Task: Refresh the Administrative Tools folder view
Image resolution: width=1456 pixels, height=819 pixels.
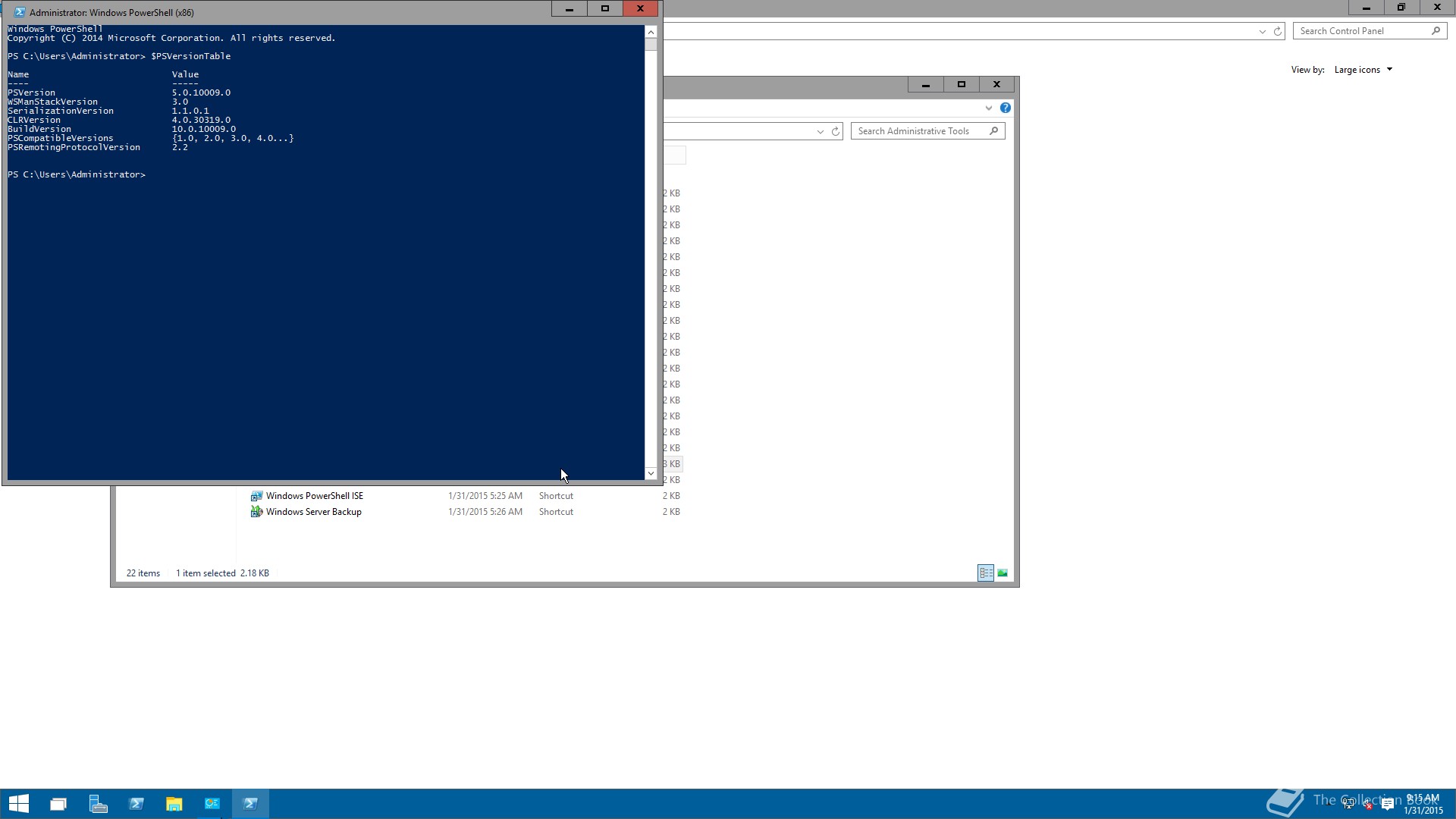Action: point(836,131)
